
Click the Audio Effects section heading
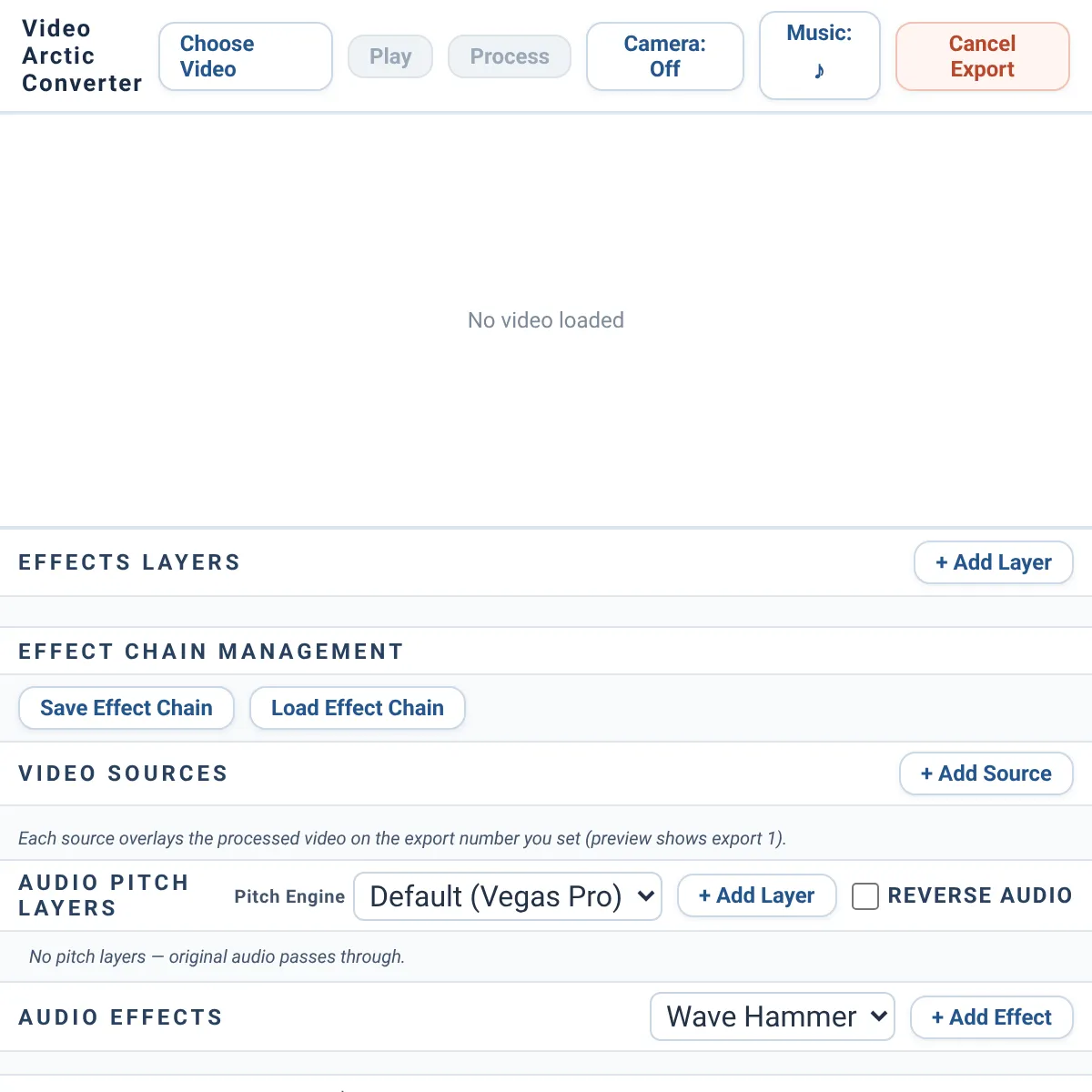point(121,1017)
